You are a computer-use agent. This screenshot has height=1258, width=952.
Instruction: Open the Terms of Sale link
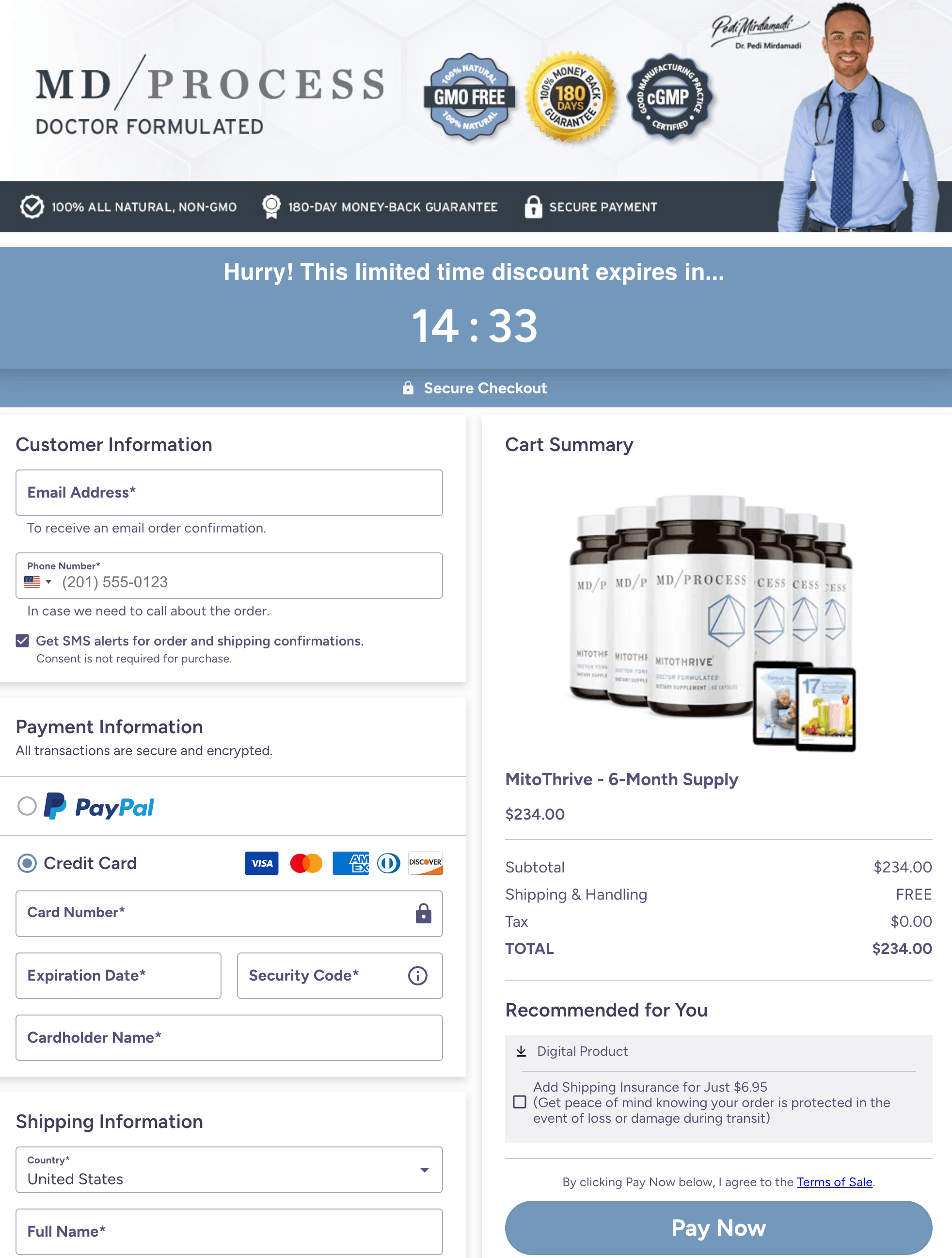(834, 1182)
